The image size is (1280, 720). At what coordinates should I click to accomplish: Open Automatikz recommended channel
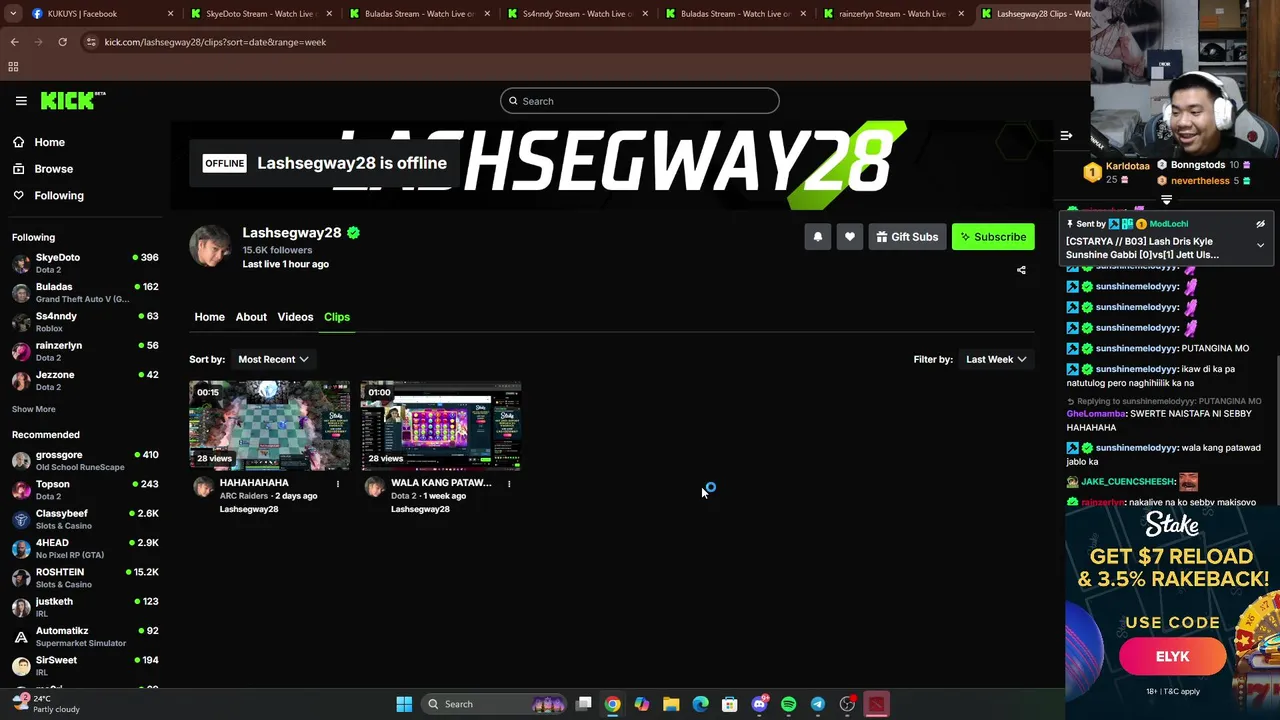[85, 636]
